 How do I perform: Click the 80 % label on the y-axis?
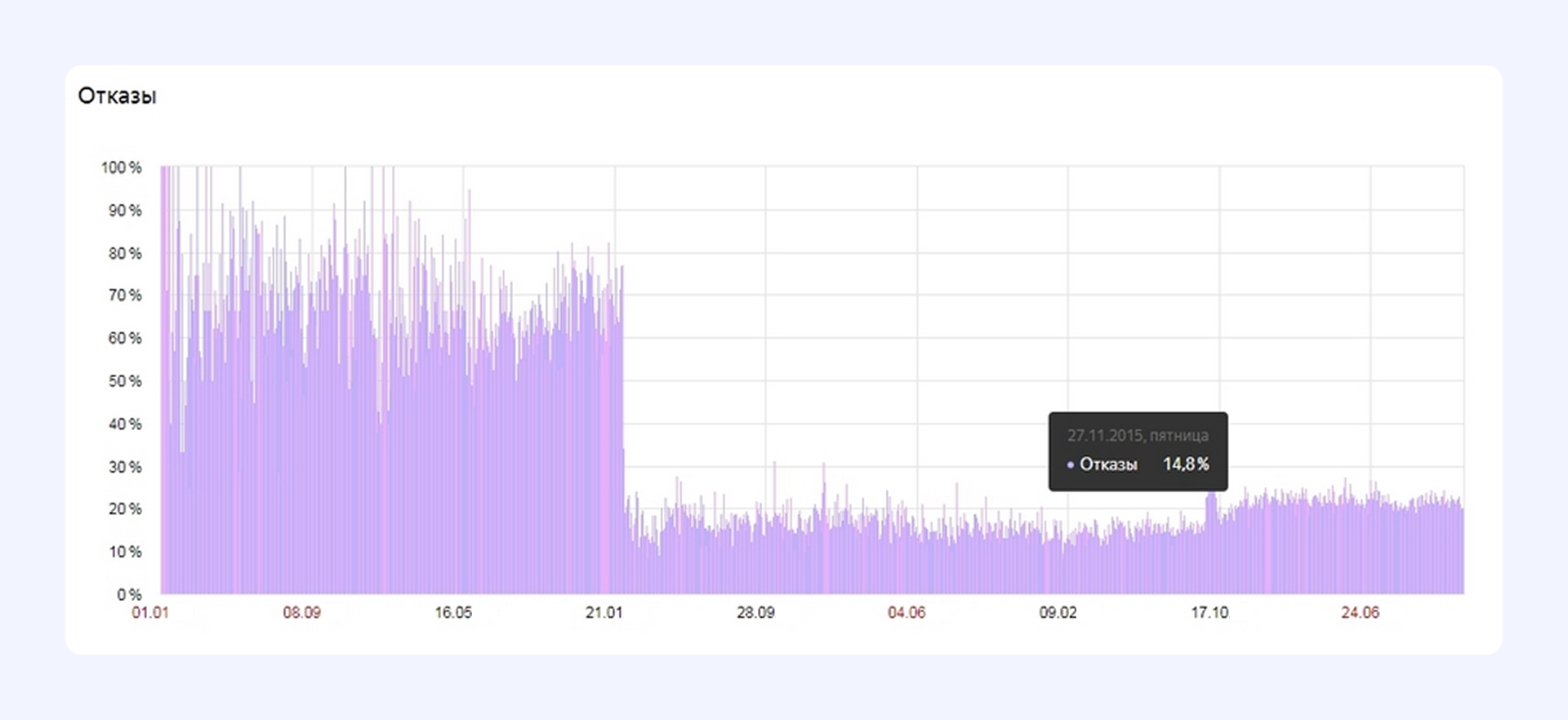click(x=125, y=253)
